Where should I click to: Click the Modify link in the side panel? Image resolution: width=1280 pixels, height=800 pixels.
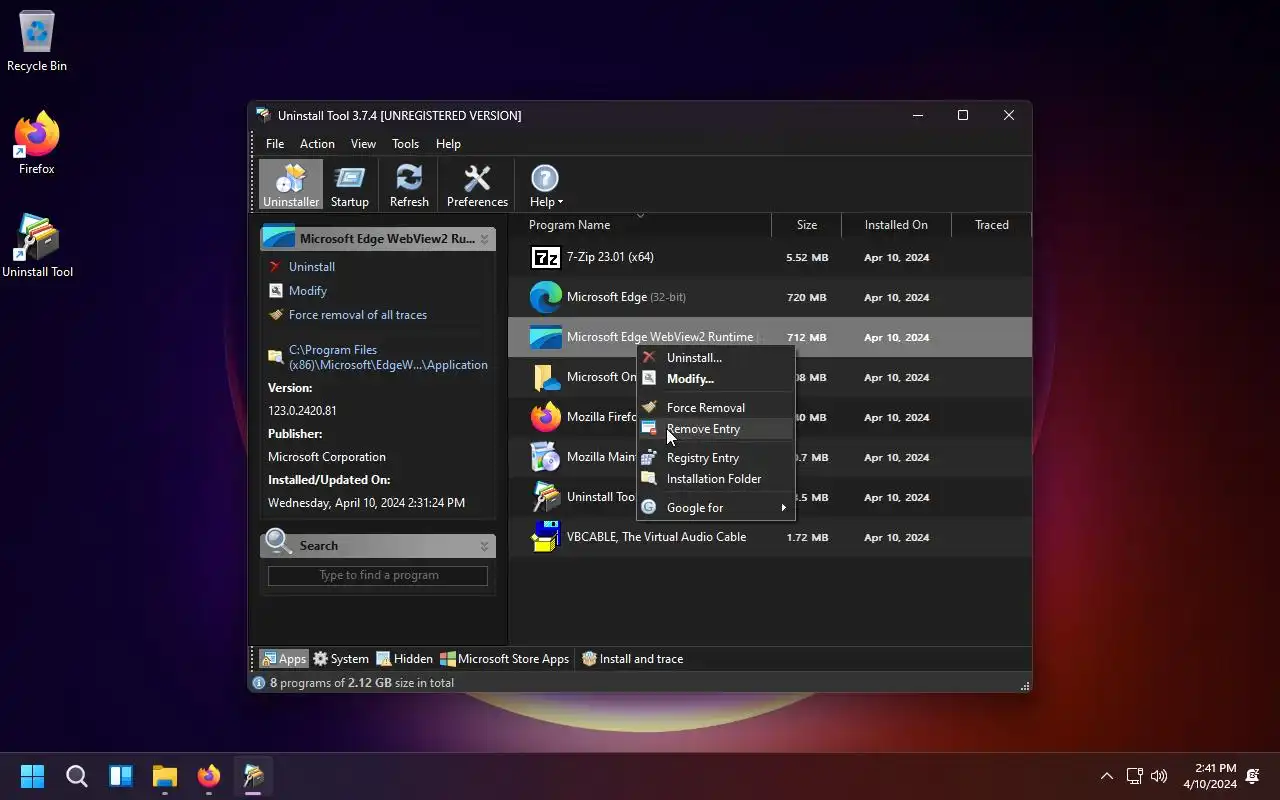click(308, 291)
